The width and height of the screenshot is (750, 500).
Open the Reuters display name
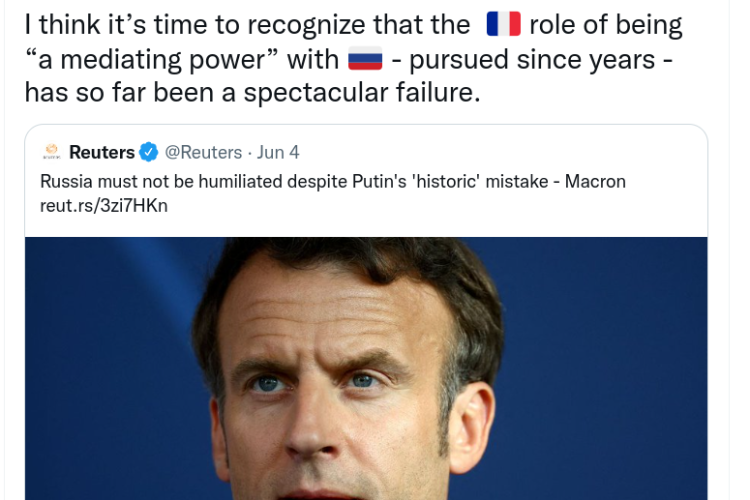click(101, 152)
